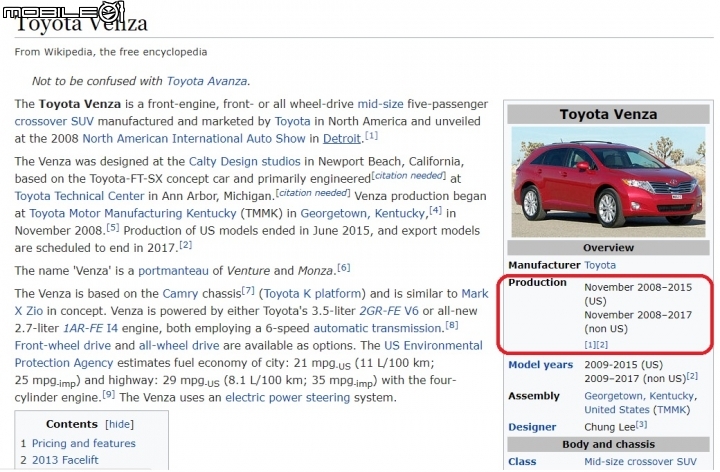Hide the Contents table via hide link

pyautogui.click(x=119, y=424)
